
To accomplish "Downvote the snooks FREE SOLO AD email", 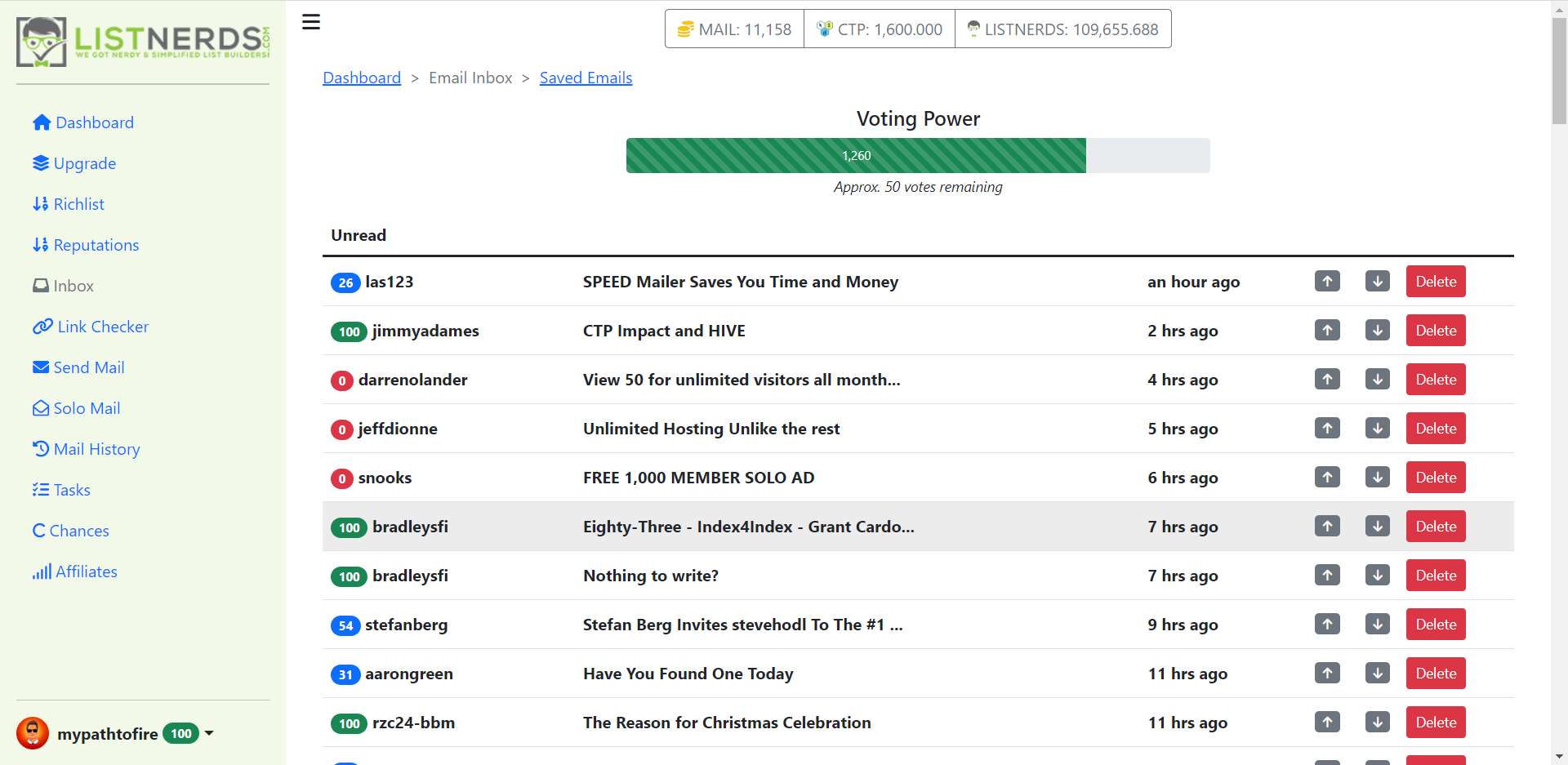I will pyautogui.click(x=1377, y=477).
